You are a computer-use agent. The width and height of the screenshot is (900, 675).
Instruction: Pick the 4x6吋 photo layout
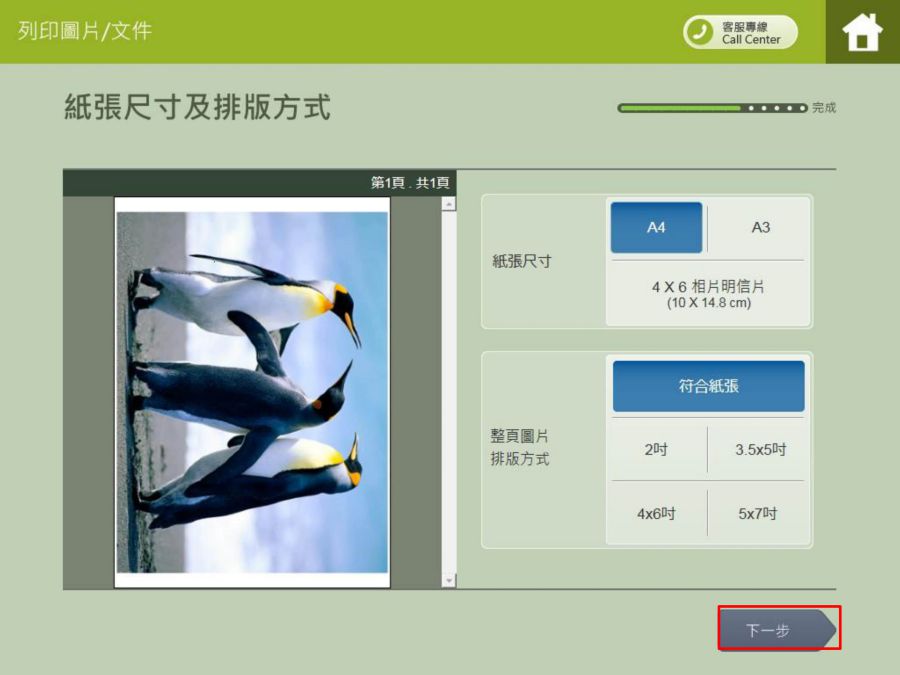[656, 514]
